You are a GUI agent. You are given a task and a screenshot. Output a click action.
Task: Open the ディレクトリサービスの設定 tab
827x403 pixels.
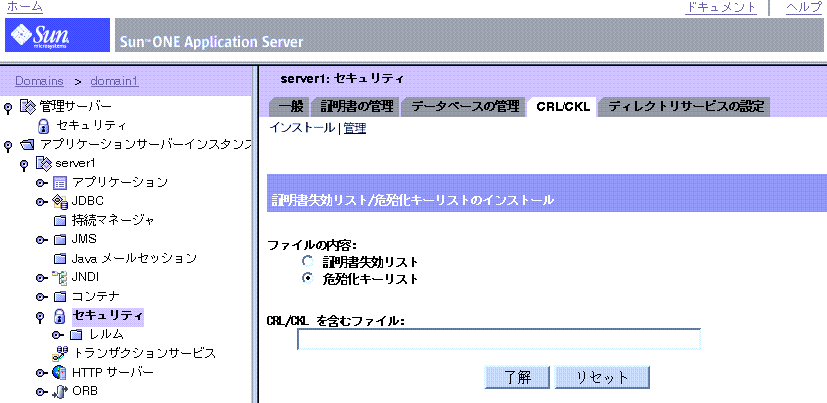[686, 107]
